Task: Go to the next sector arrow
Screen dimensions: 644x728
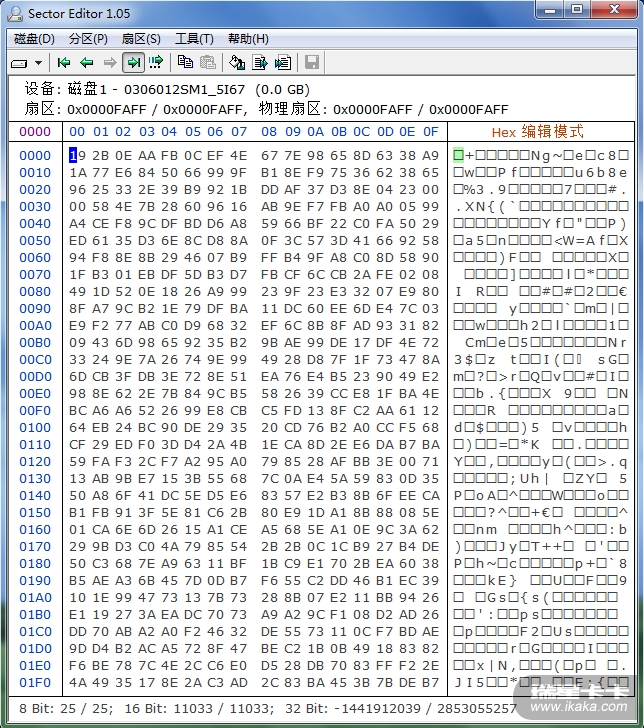Action: pyautogui.click(x=110, y=62)
